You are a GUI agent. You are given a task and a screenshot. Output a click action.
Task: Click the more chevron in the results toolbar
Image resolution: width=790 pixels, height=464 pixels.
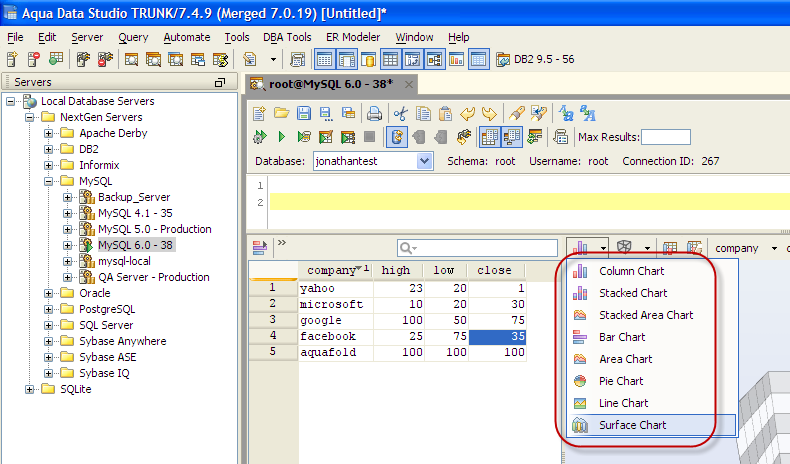pyautogui.click(x=282, y=242)
